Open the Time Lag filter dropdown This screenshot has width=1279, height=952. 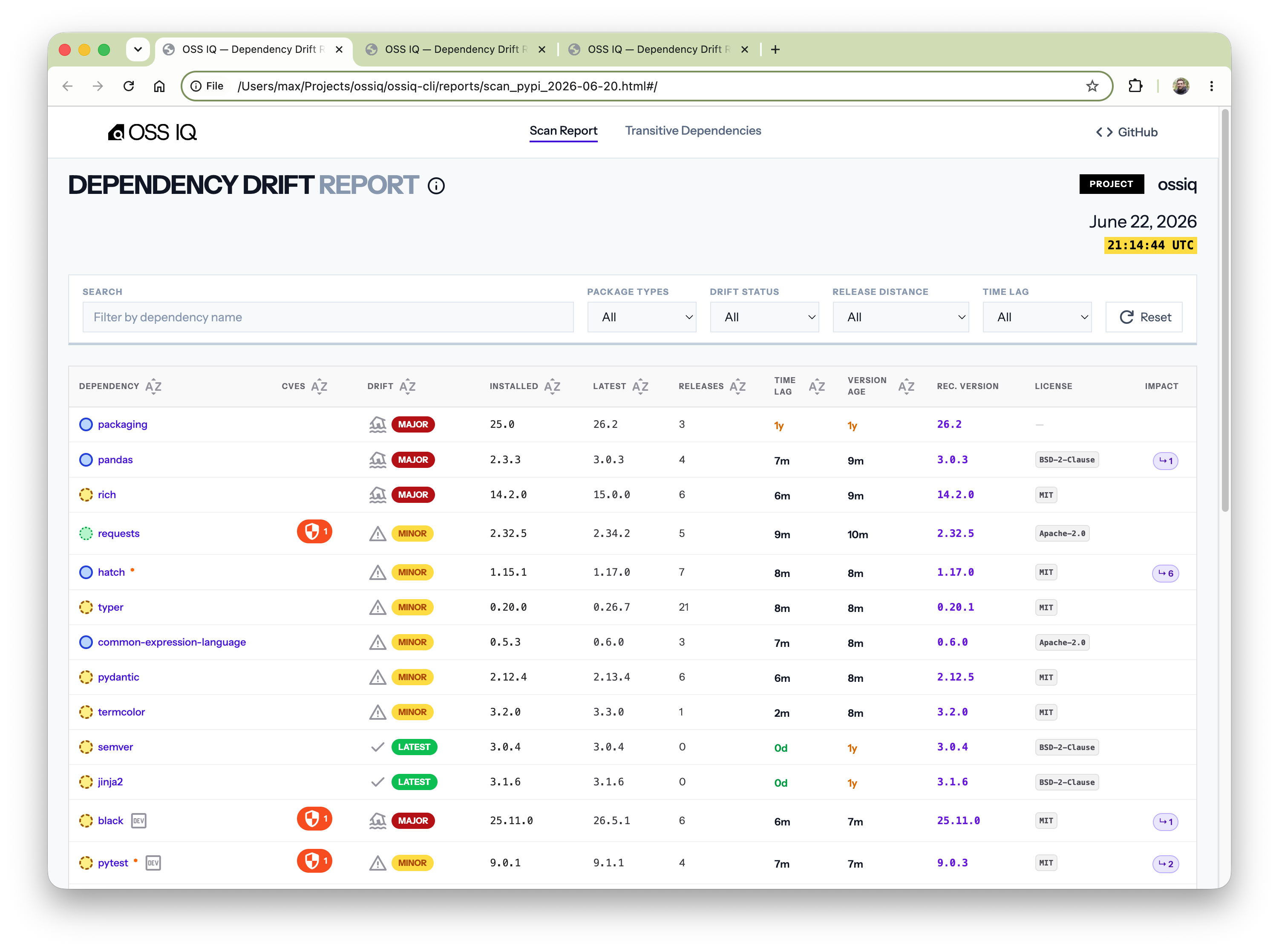[x=1037, y=317]
